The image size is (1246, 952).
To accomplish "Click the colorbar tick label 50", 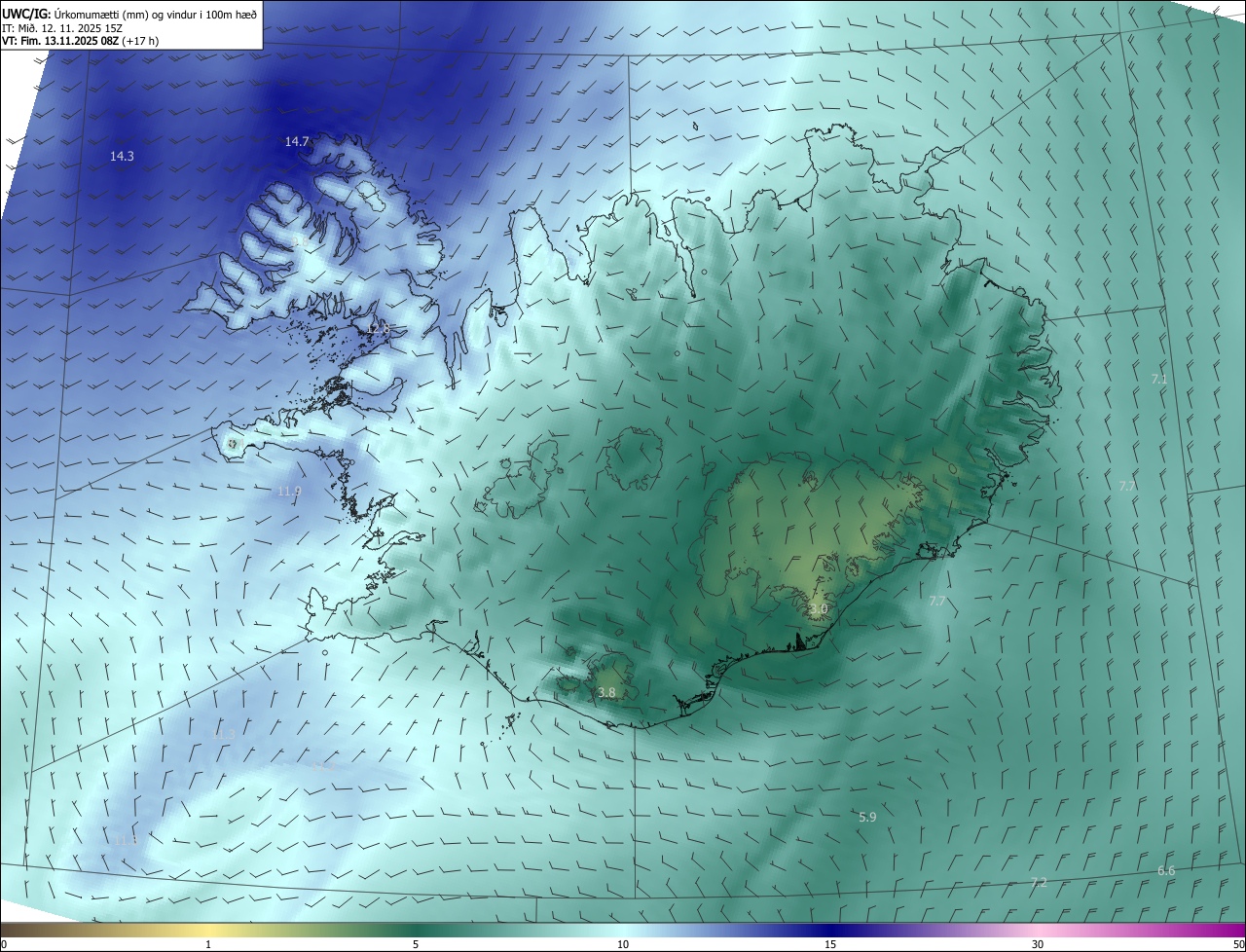I will (1238, 944).
